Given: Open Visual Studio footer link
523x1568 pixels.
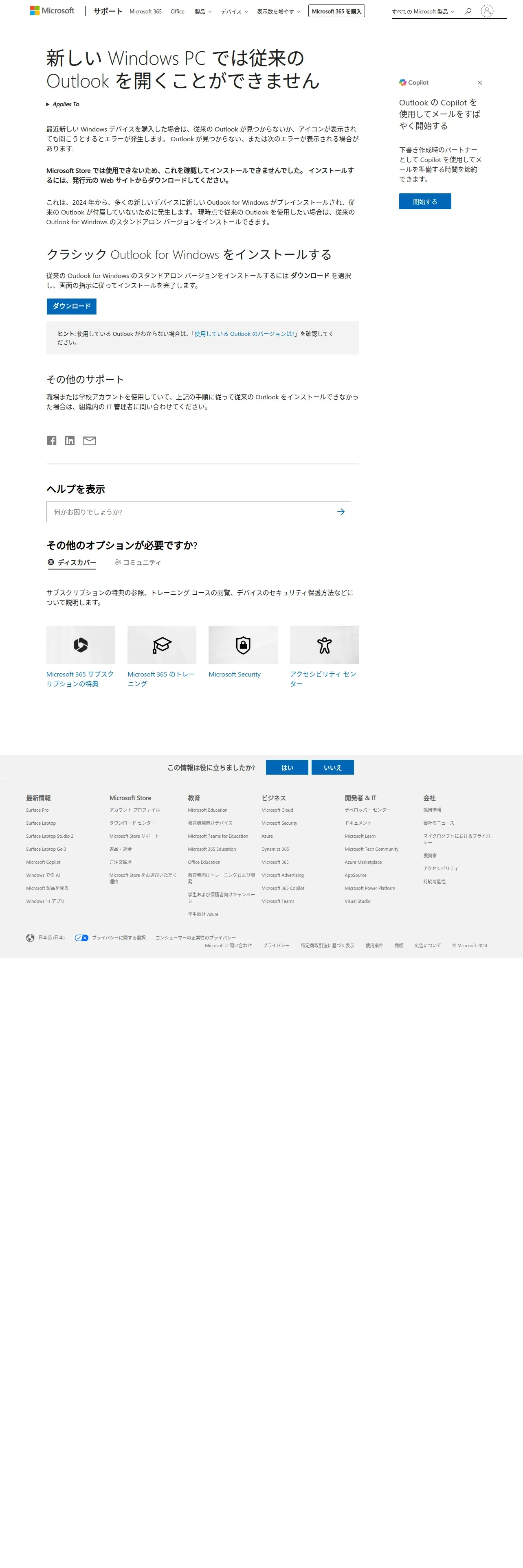Looking at the screenshot, I should pyautogui.click(x=357, y=902).
